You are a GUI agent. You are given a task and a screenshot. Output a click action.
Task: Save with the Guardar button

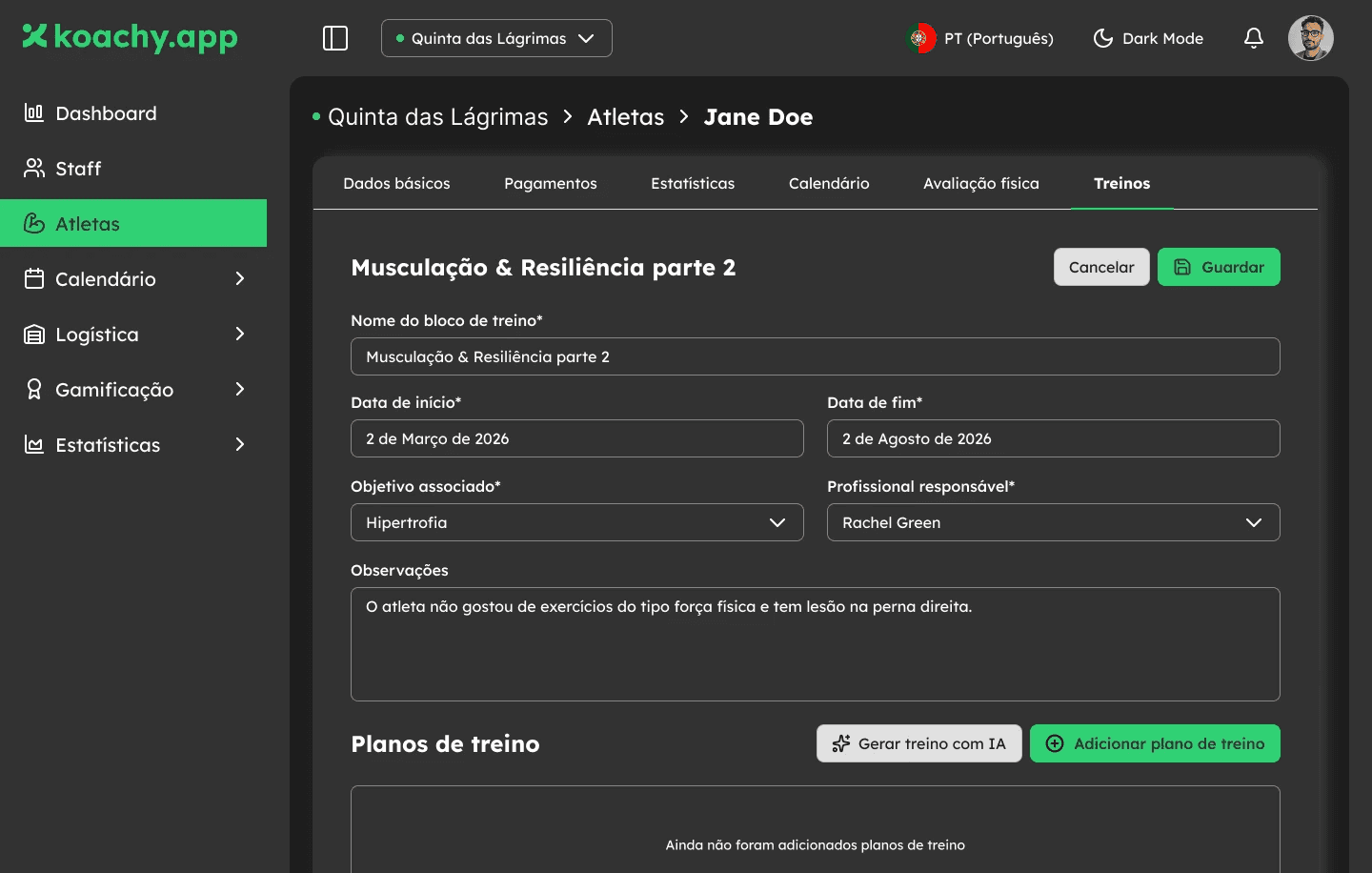point(1219,267)
